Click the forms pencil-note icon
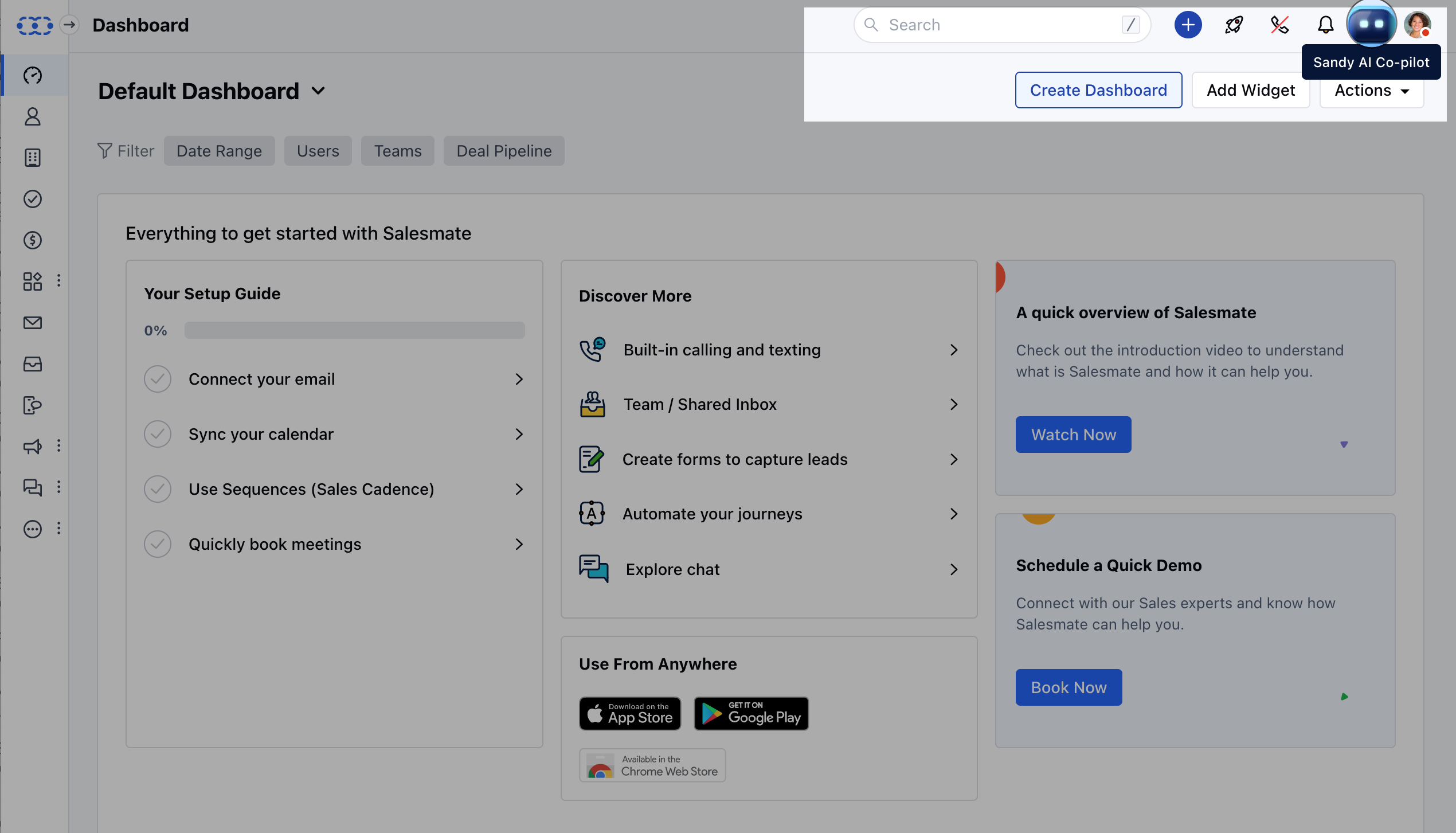Image resolution: width=1456 pixels, height=833 pixels. [x=592, y=459]
